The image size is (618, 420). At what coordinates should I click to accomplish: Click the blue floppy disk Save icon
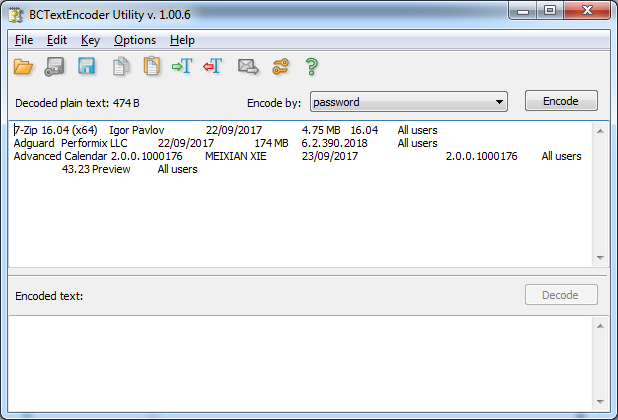[x=87, y=67]
